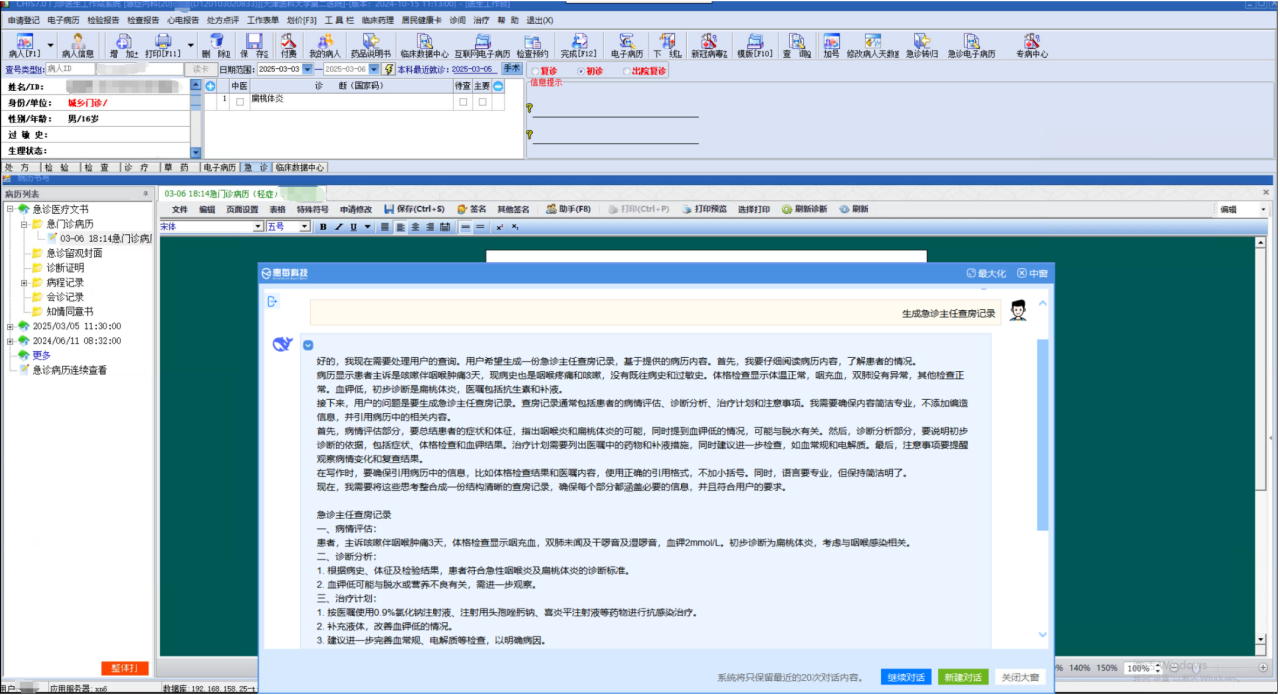This screenshot has height=695, width=1280.
Task: Open 我的病人 my patients
Action: pos(324,45)
